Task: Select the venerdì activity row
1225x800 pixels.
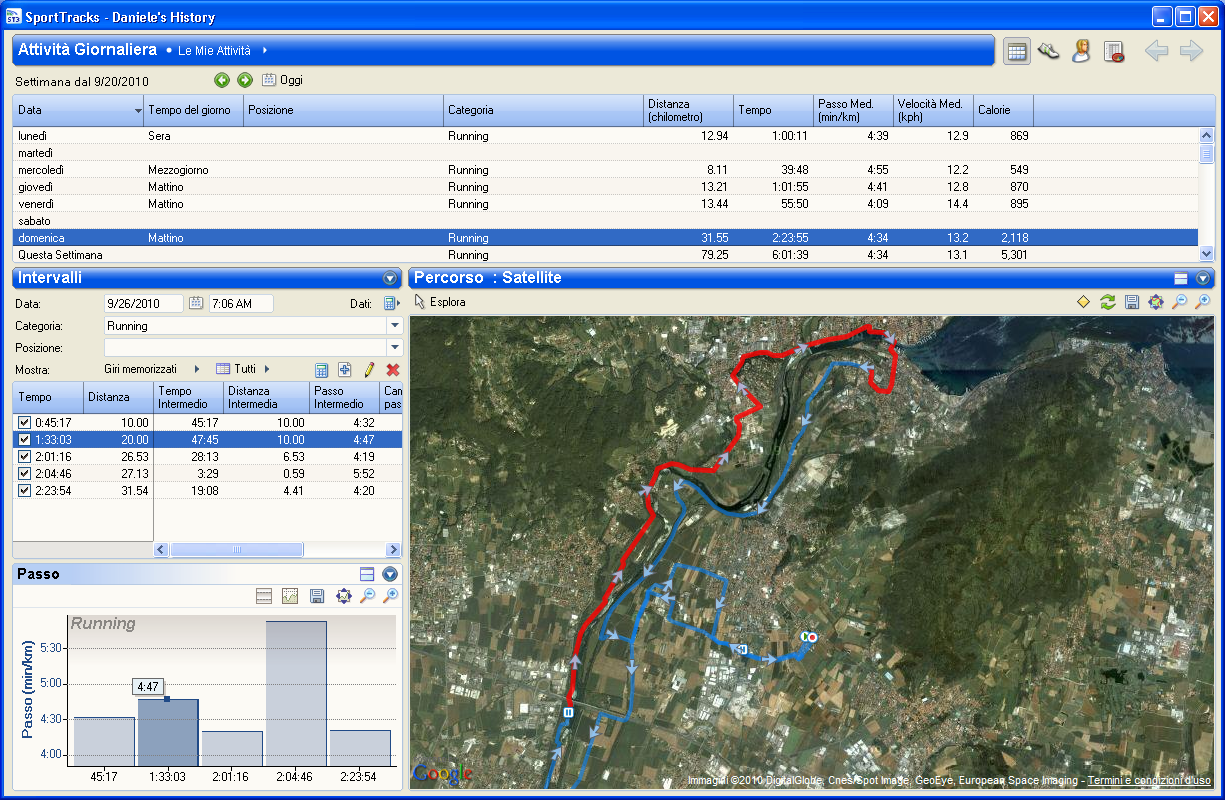Action: (x=606, y=204)
